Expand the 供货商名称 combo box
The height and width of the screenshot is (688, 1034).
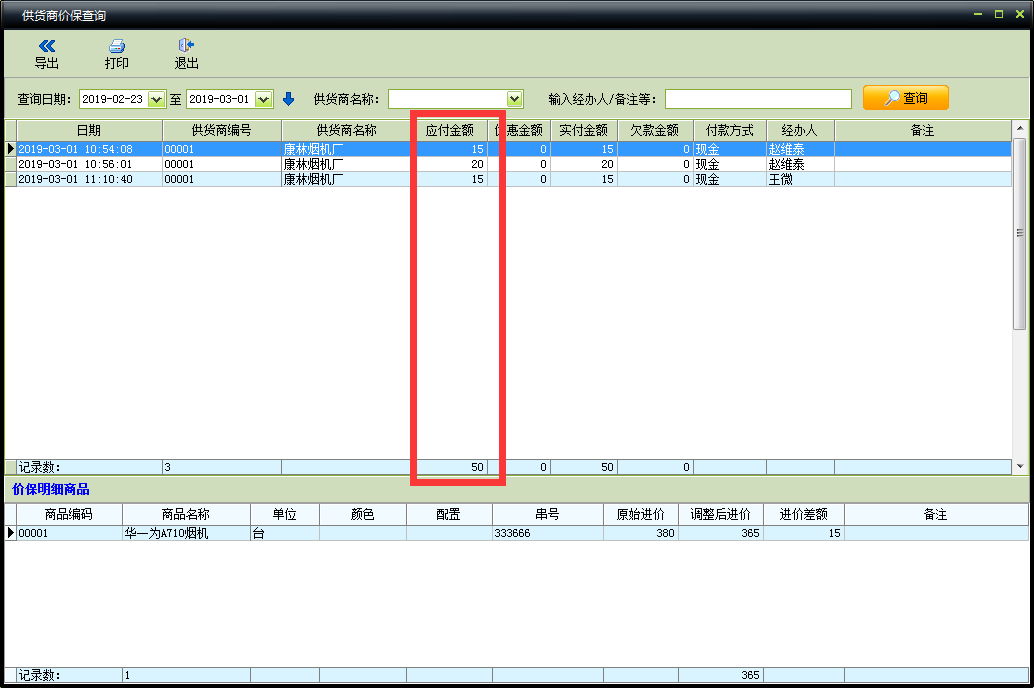click(x=514, y=99)
